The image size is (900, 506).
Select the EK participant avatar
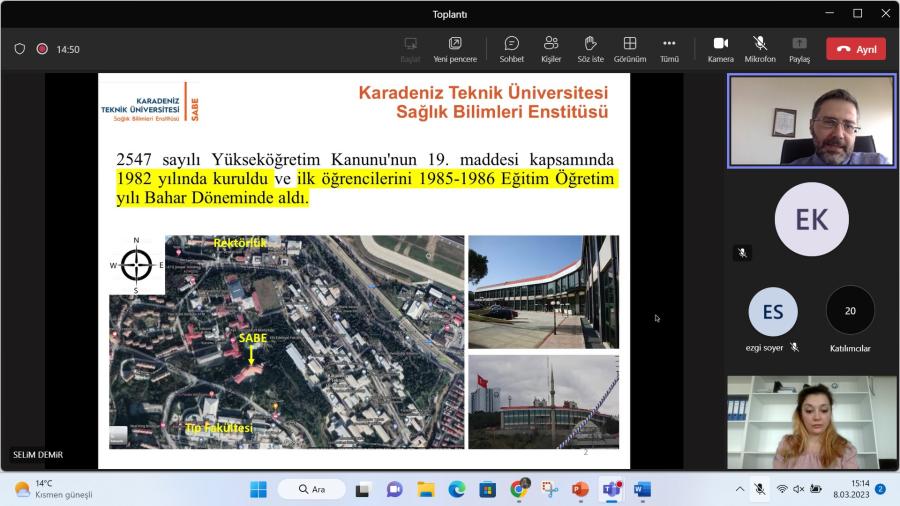pos(812,219)
